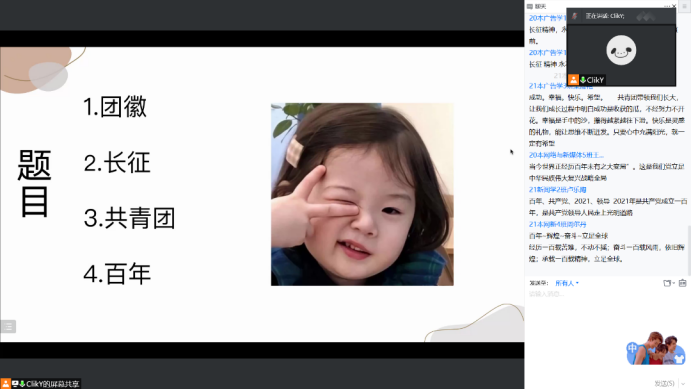Click the orange host icon next to ClikY
This screenshot has width=692, height=389.
pyautogui.click(x=573, y=80)
